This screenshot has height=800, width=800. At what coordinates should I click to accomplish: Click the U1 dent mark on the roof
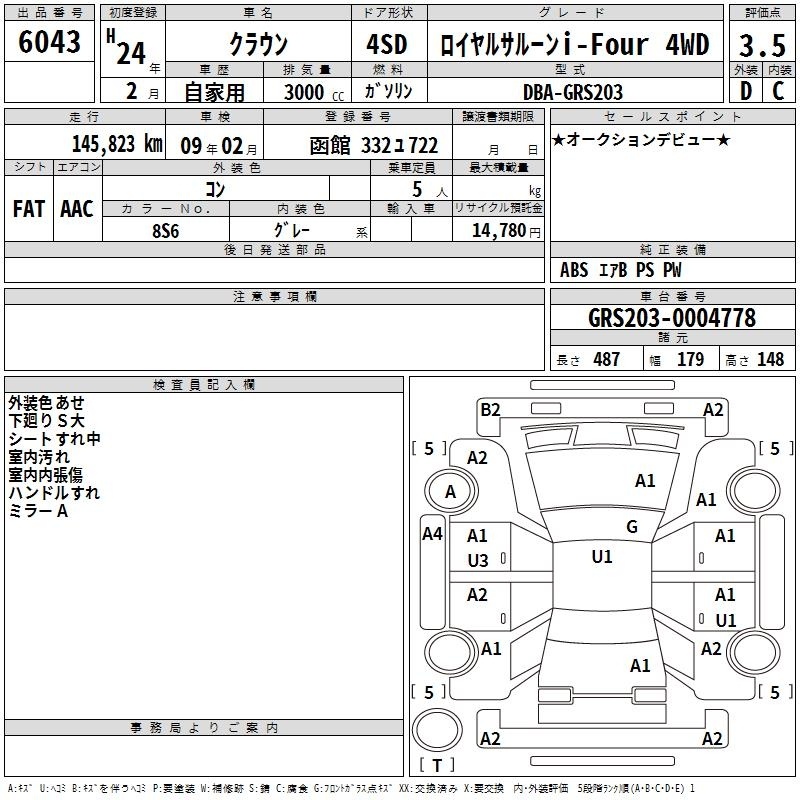(x=602, y=557)
